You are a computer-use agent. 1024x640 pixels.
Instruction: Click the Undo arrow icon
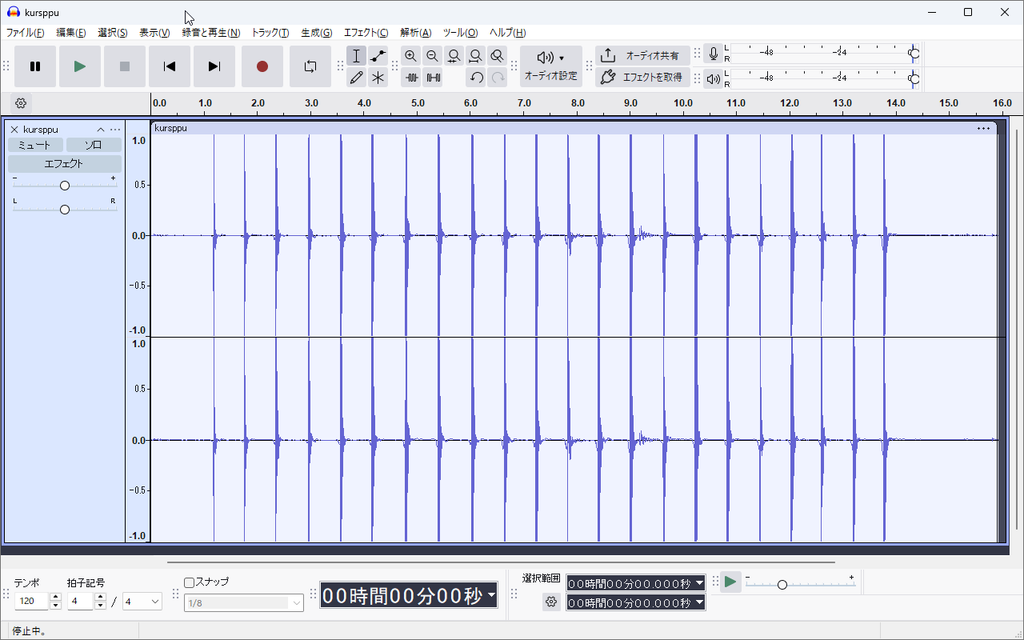tap(477, 78)
